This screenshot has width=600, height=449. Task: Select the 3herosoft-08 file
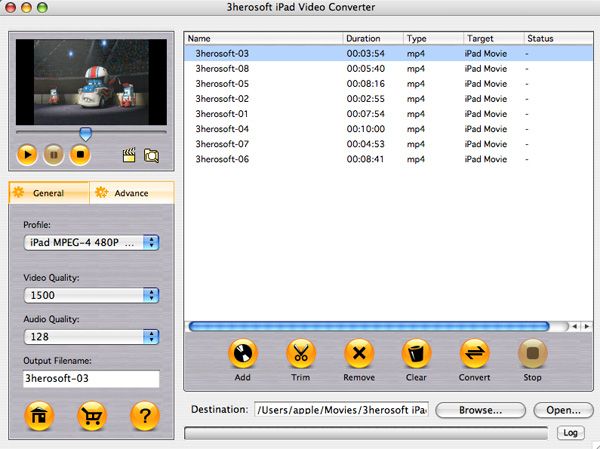coord(222,69)
